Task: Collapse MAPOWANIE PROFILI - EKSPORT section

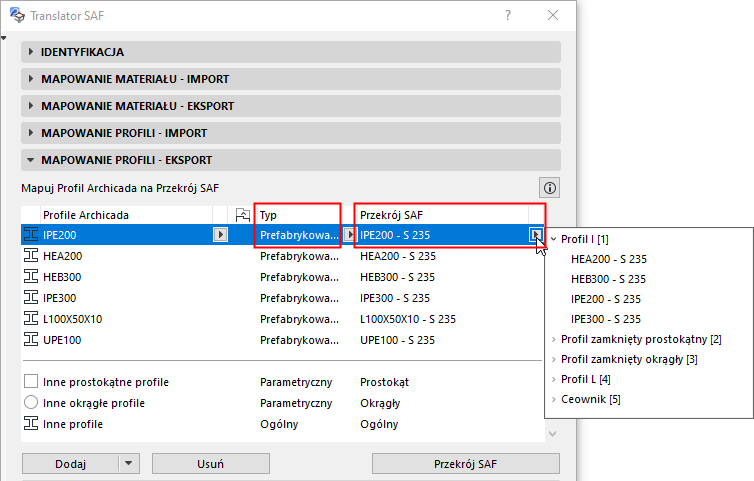Action: click(x=31, y=160)
